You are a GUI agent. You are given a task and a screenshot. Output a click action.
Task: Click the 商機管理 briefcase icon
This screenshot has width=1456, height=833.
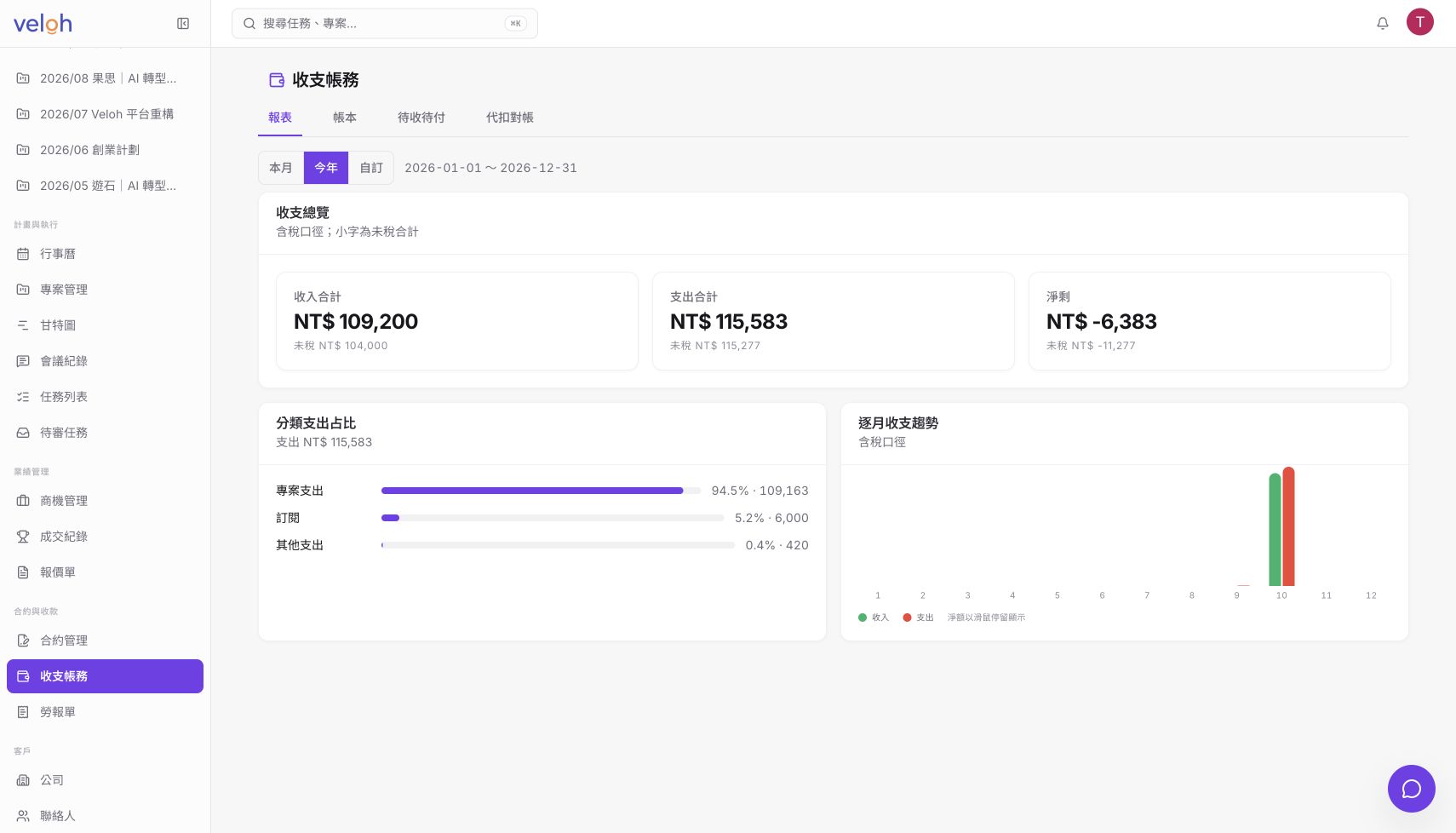(23, 501)
